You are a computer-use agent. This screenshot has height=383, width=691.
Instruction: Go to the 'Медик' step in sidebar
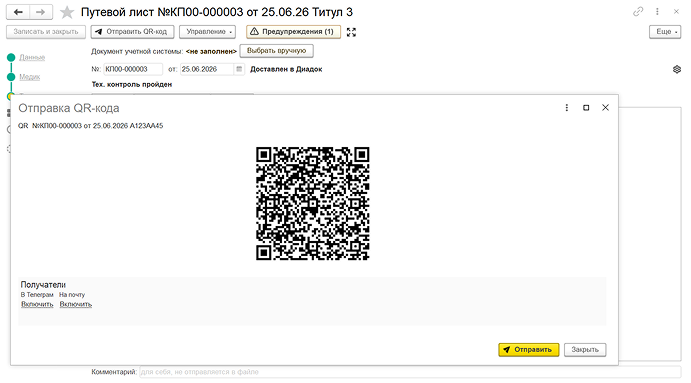click(x=30, y=77)
